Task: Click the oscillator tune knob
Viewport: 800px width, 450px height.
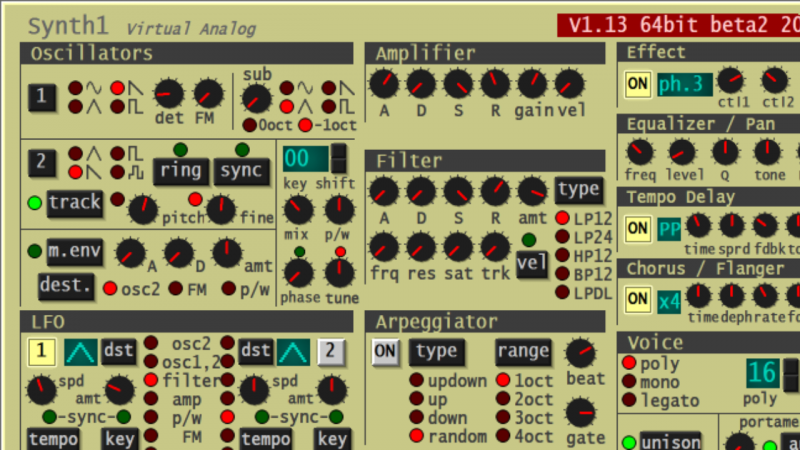Action: [x=340, y=273]
